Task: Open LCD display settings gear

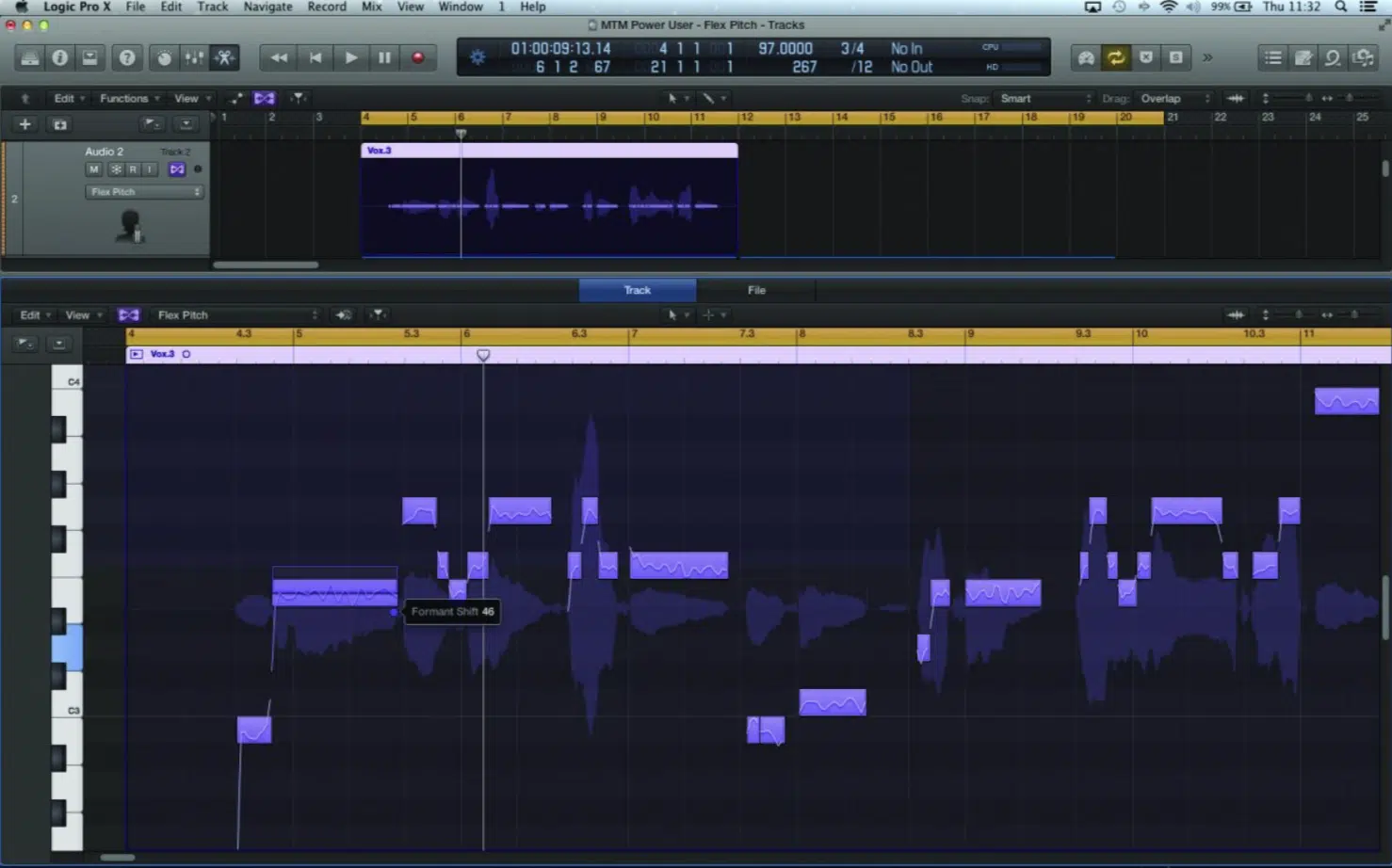Action: (x=477, y=58)
